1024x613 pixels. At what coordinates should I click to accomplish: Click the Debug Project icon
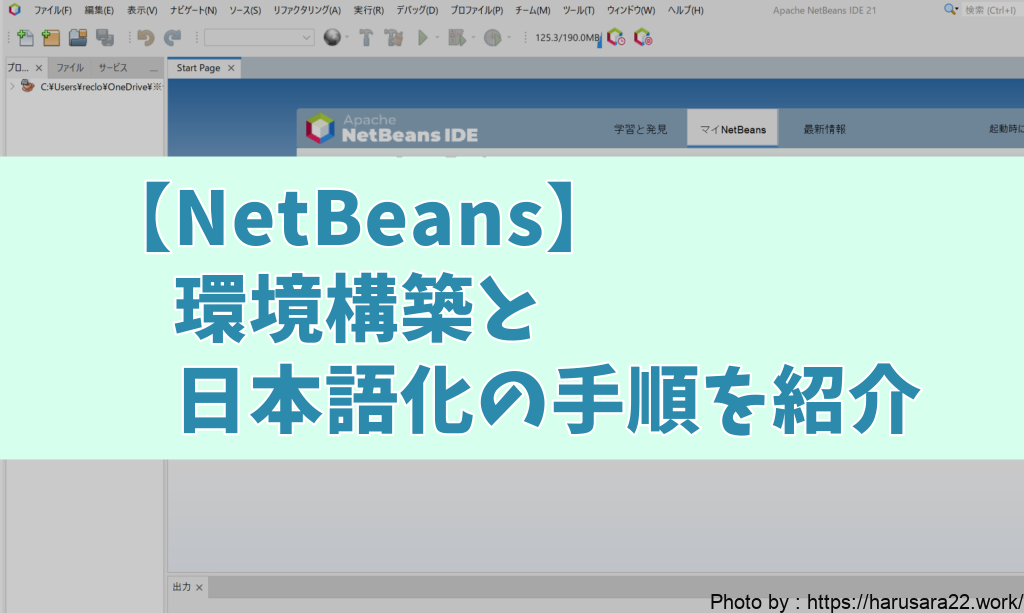(x=456, y=38)
